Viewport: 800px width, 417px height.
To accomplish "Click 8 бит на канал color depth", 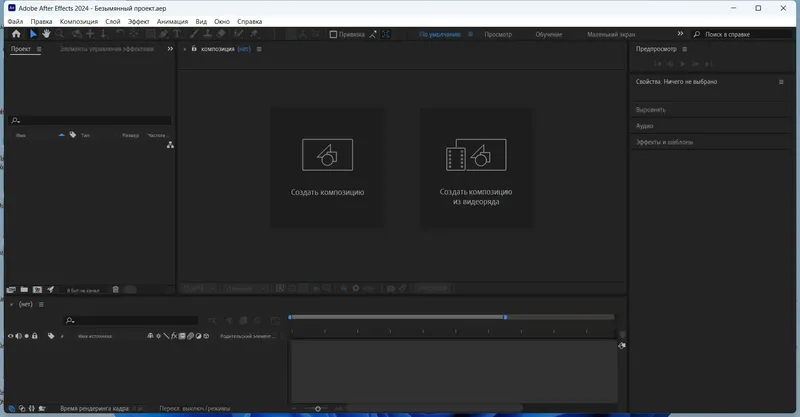I will point(83,290).
